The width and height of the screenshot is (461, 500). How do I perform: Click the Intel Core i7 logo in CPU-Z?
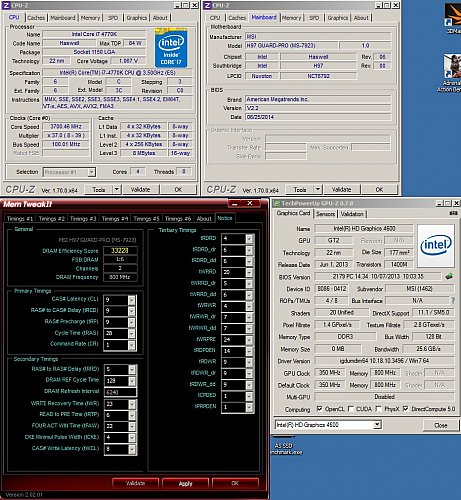[171, 48]
